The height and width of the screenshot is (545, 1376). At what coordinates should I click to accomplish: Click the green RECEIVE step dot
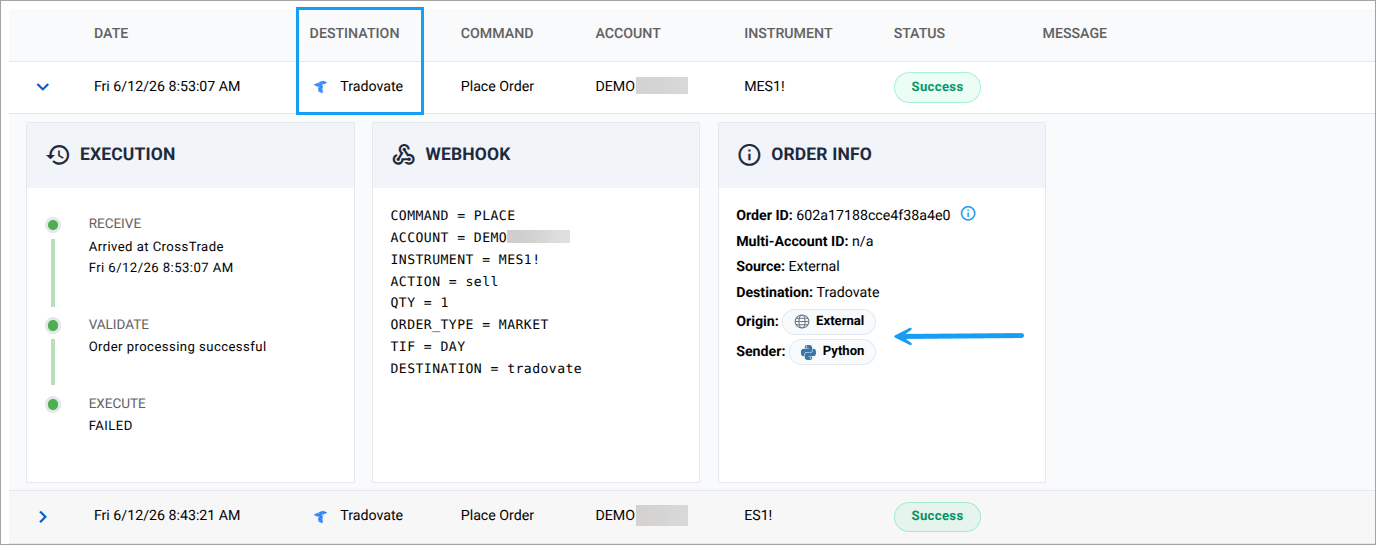point(53,224)
